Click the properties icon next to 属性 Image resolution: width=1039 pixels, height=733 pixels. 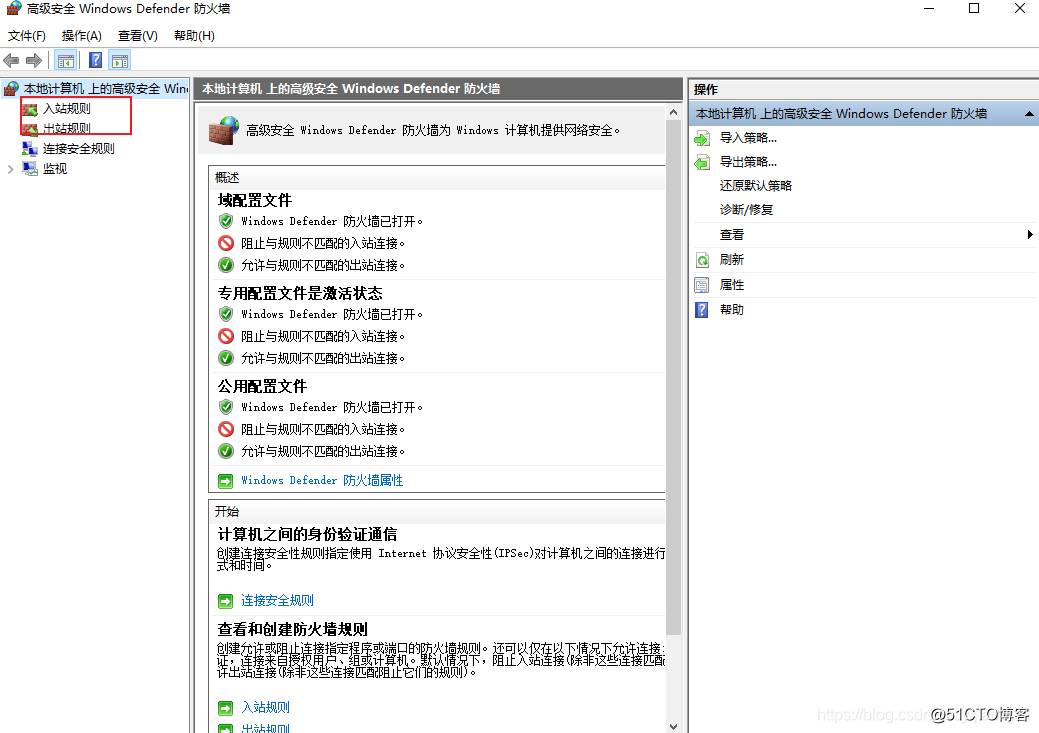point(702,286)
